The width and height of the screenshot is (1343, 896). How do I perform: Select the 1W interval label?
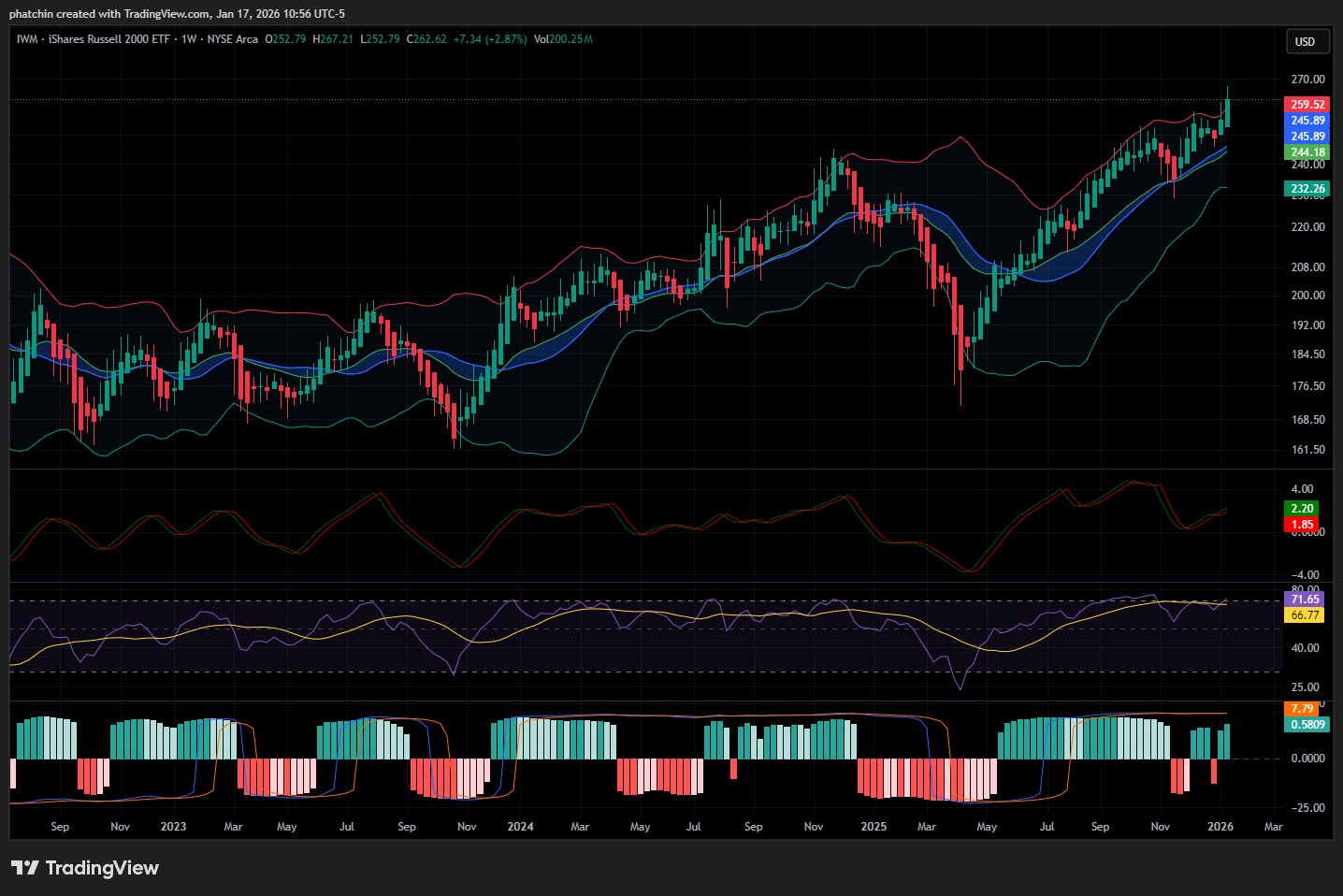[x=189, y=39]
